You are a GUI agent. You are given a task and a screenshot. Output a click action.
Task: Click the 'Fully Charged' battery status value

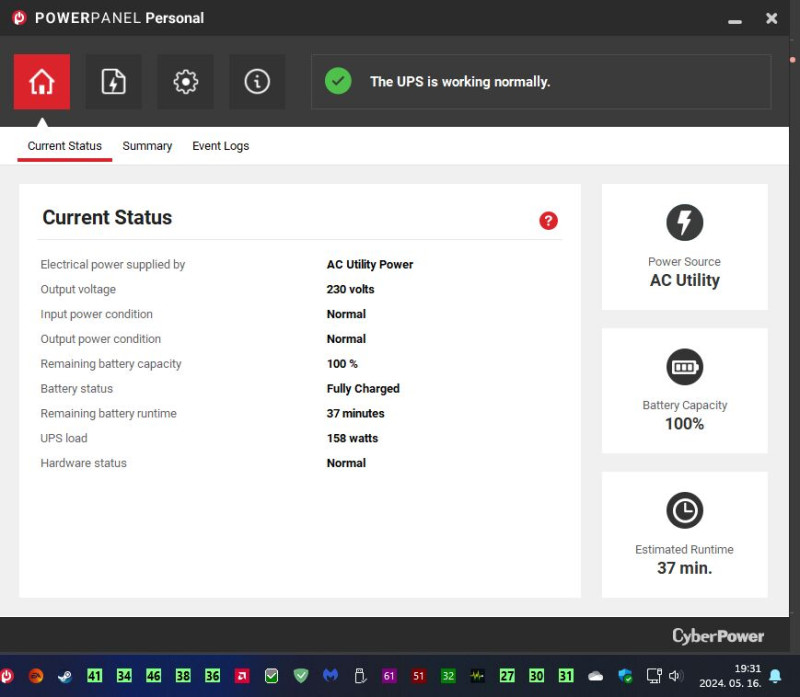(x=363, y=389)
